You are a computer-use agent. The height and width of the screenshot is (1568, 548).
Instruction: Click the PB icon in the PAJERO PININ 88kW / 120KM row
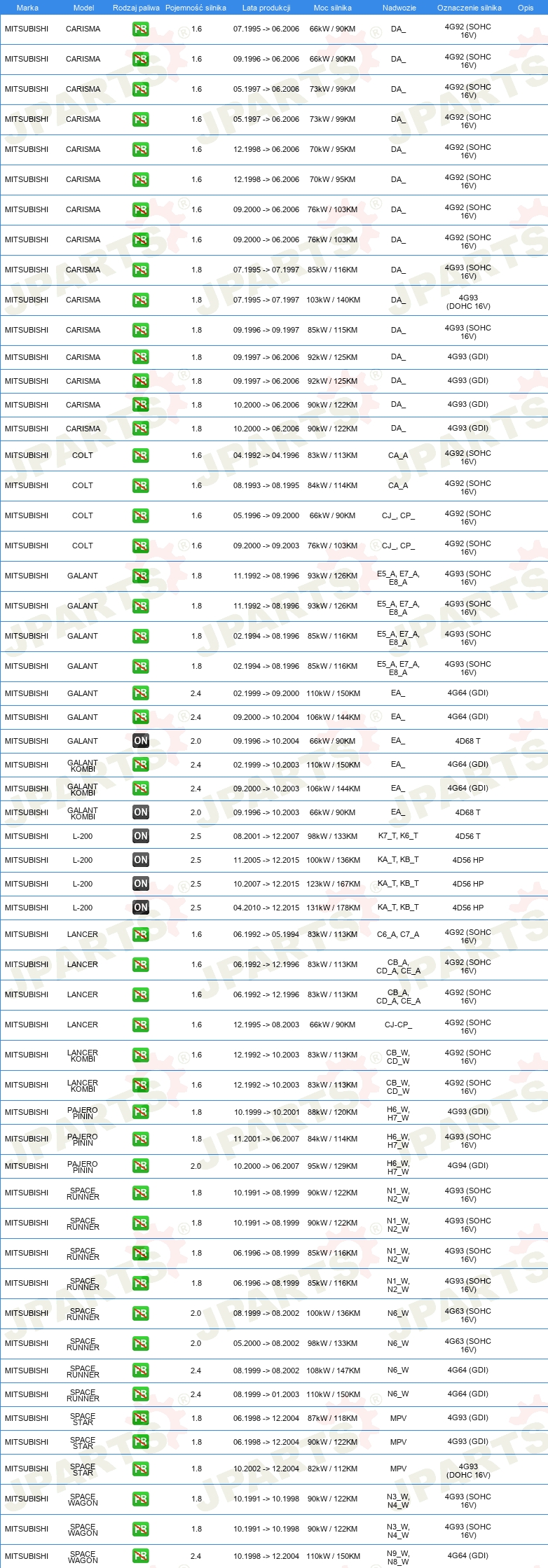tap(141, 1112)
